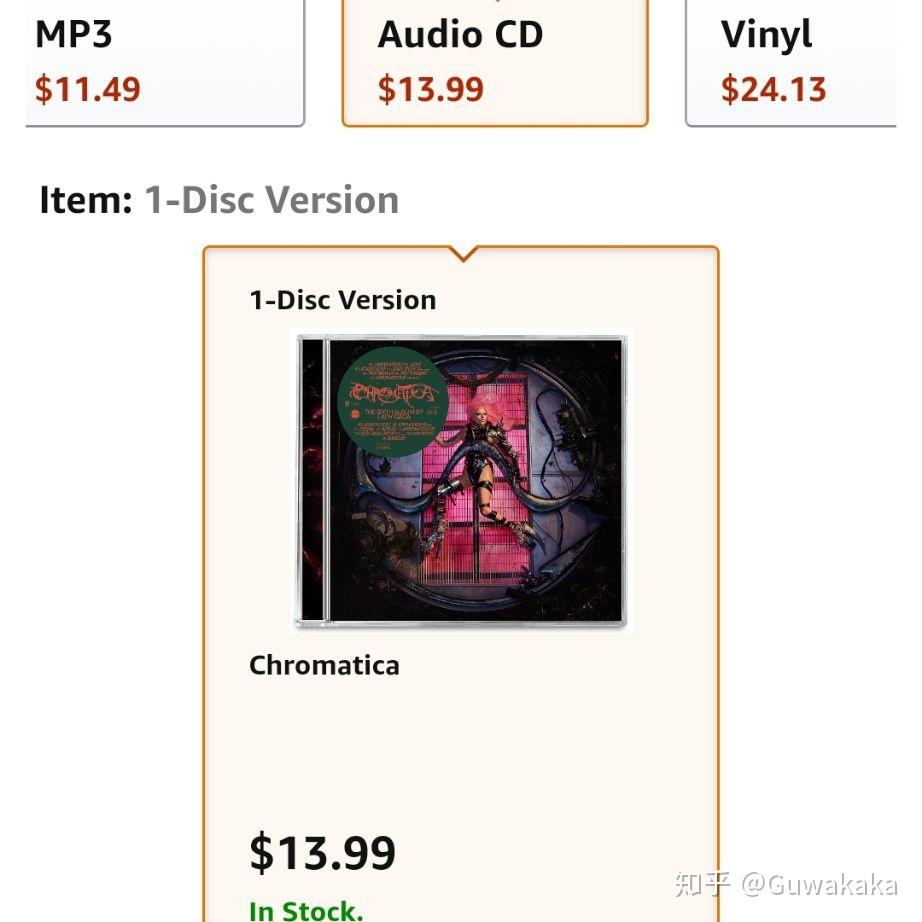Click empty space below Chromatica title in card
Image resolution: width=922 pixels, height=922 pixels.
click(462, 753)
